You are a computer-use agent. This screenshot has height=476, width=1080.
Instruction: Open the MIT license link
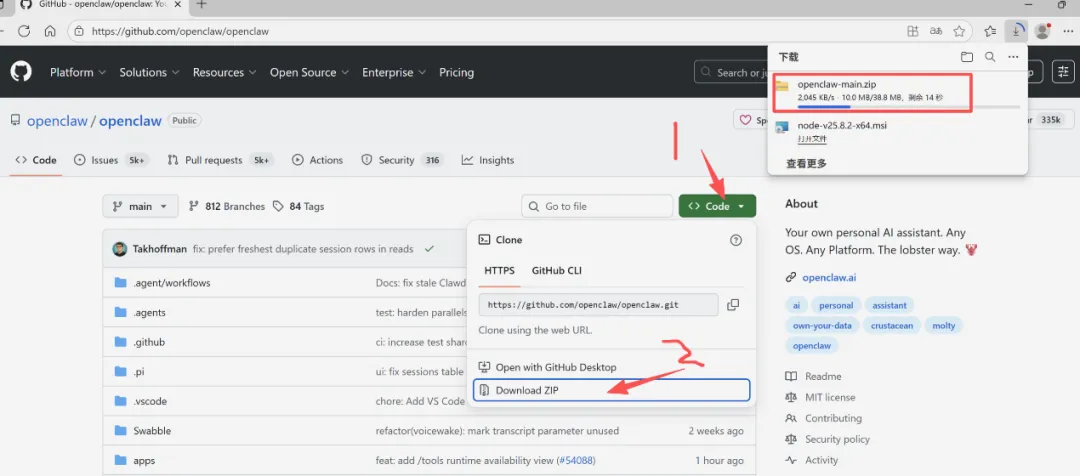(830, 397)
